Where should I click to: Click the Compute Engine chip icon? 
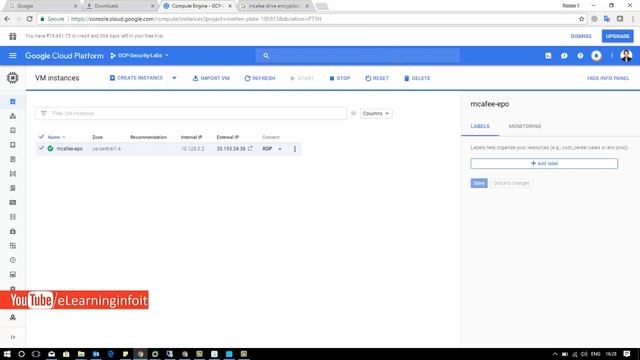click(13, 78)
